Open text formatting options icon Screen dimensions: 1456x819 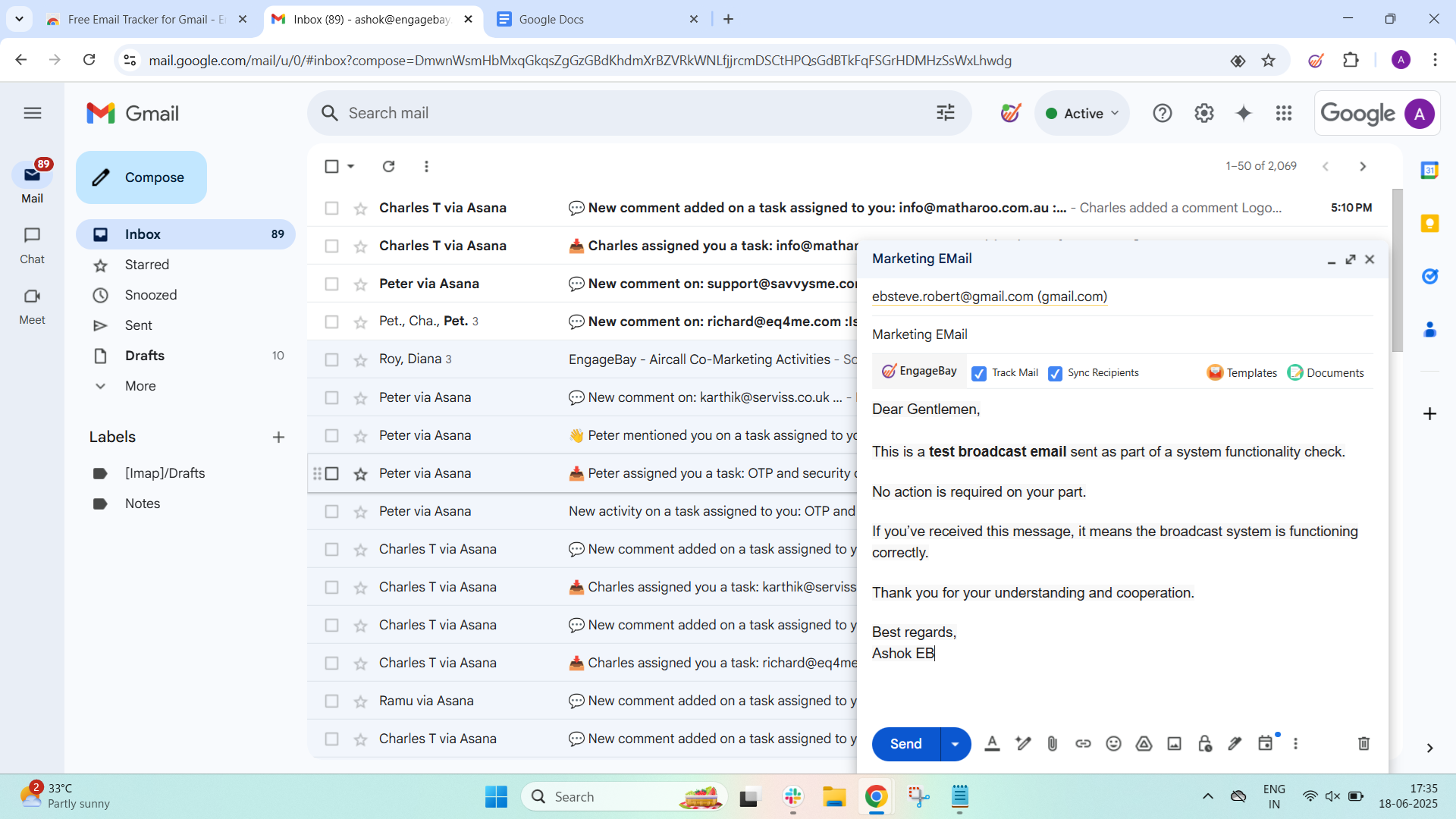click(992, 744)
